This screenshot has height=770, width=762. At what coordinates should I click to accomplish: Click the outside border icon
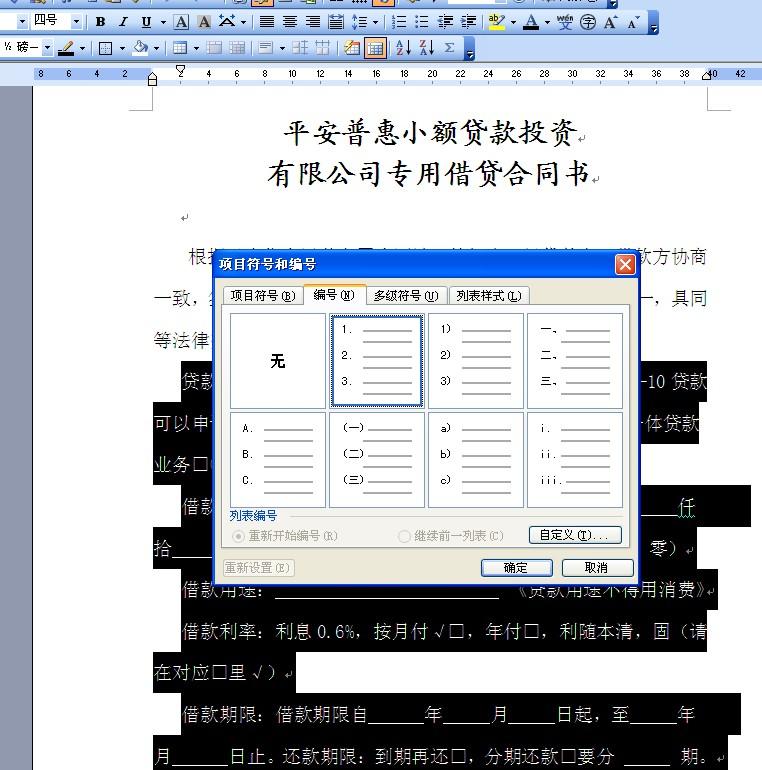pos(106,48)
